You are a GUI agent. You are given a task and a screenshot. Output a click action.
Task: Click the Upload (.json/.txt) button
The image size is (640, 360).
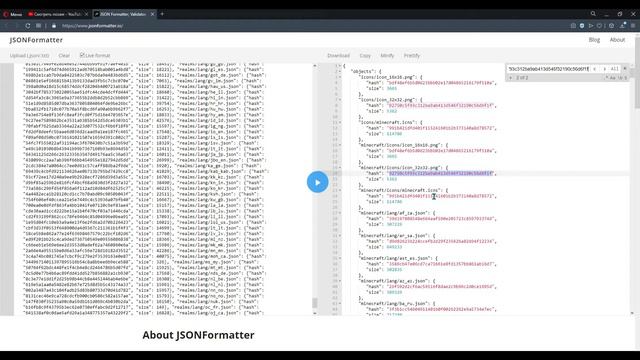pyautogui.click(x=29, y=56)
